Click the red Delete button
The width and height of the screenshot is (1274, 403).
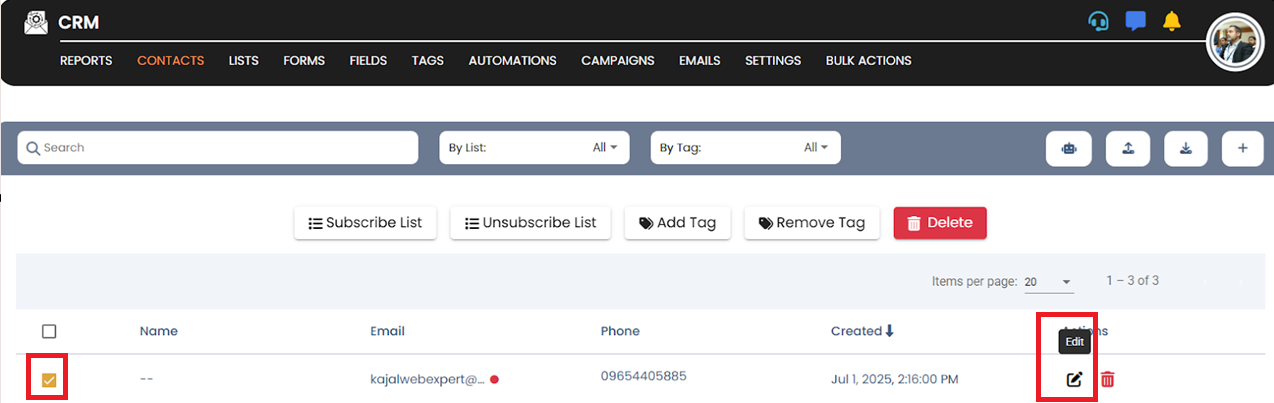[939, 223]
